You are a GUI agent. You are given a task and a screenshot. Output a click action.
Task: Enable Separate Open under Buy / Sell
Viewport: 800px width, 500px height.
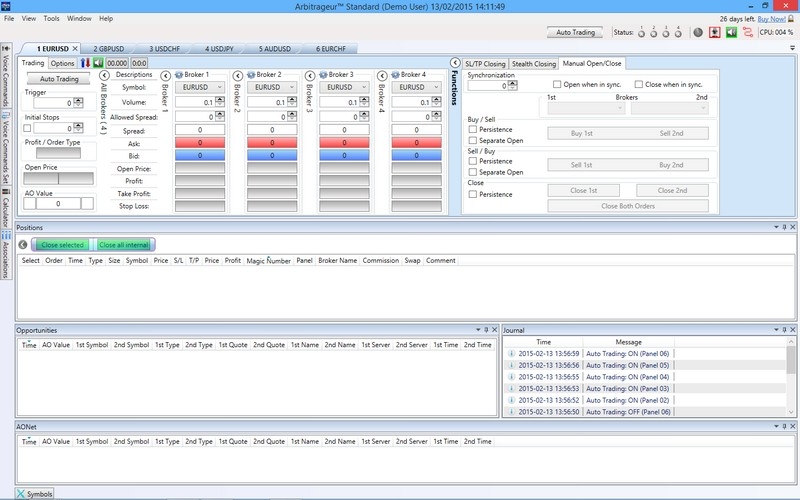coord(473,140)
